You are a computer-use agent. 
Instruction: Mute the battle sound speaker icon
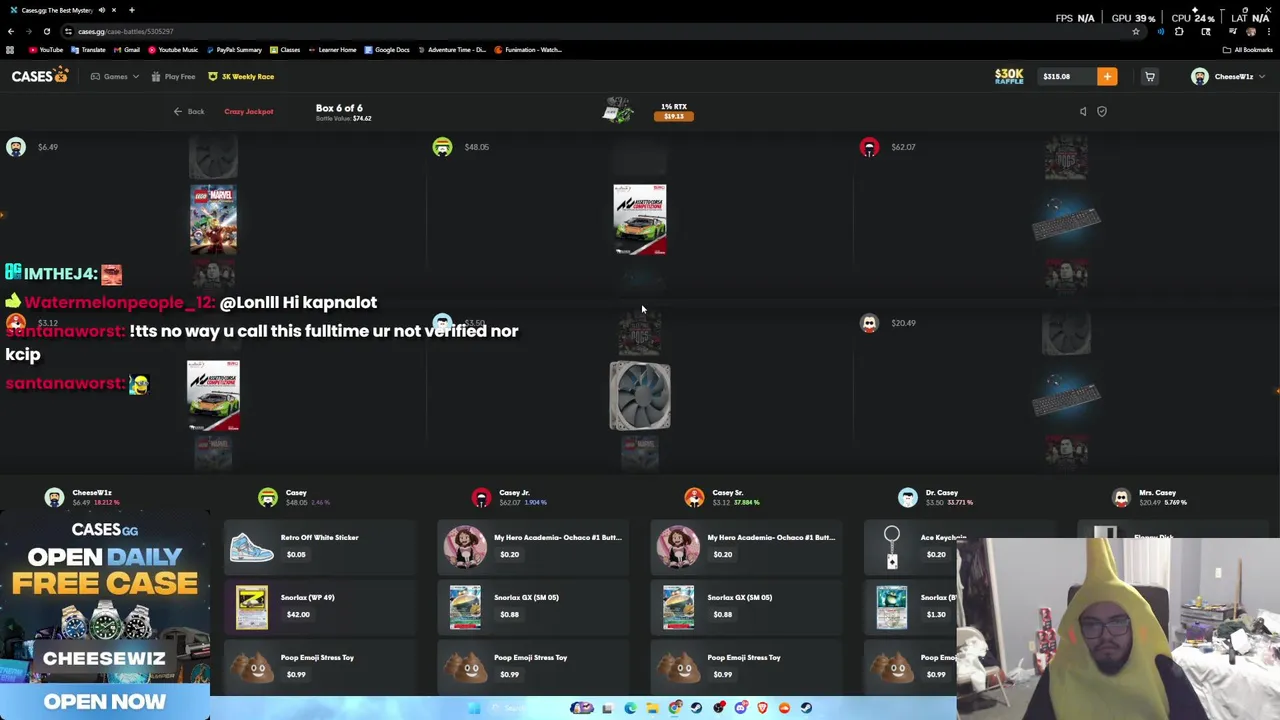[x=1083, y=111]
